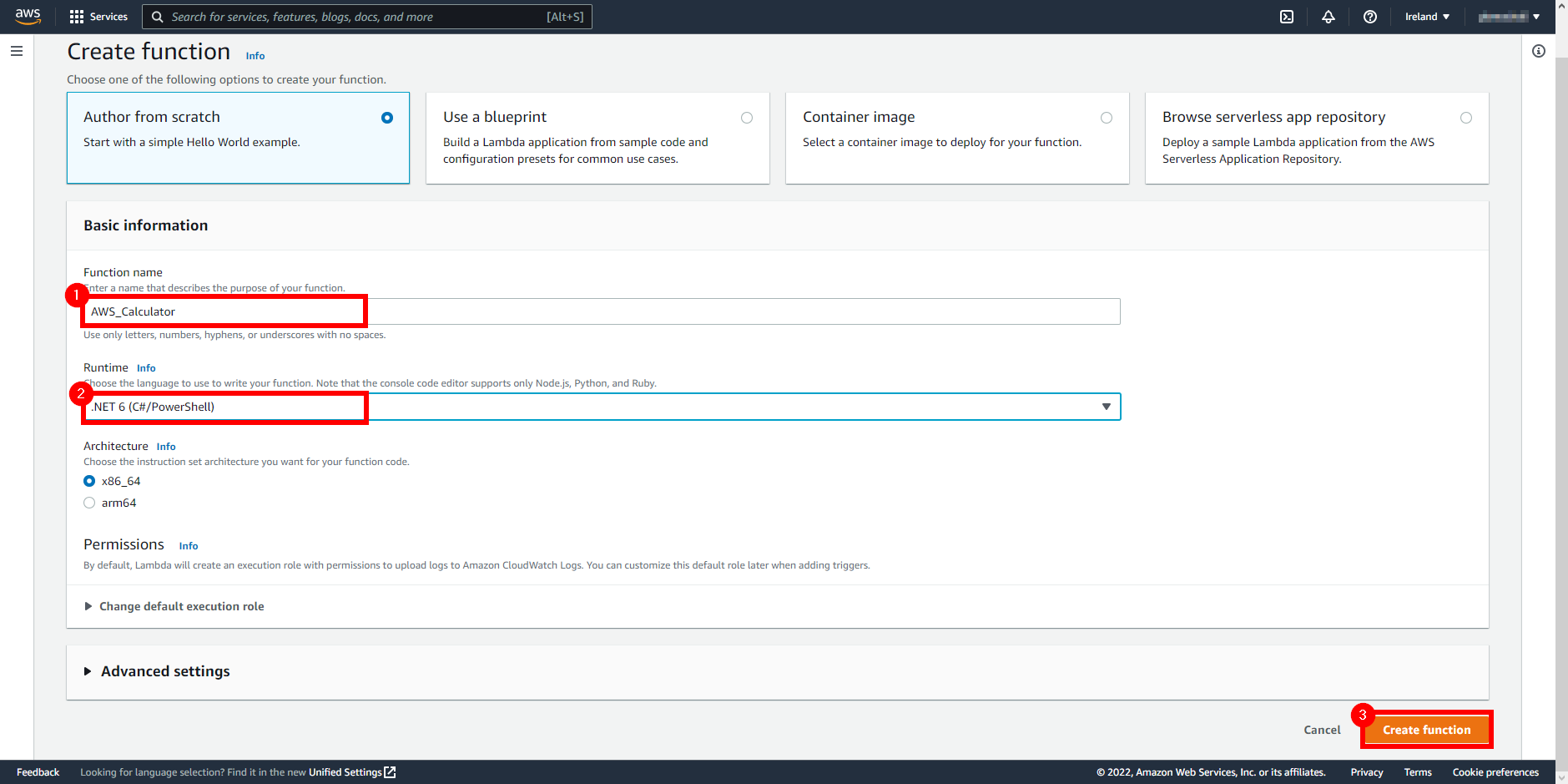Select the arm64 architecture
1568x784 pixels.
[89, 502]
